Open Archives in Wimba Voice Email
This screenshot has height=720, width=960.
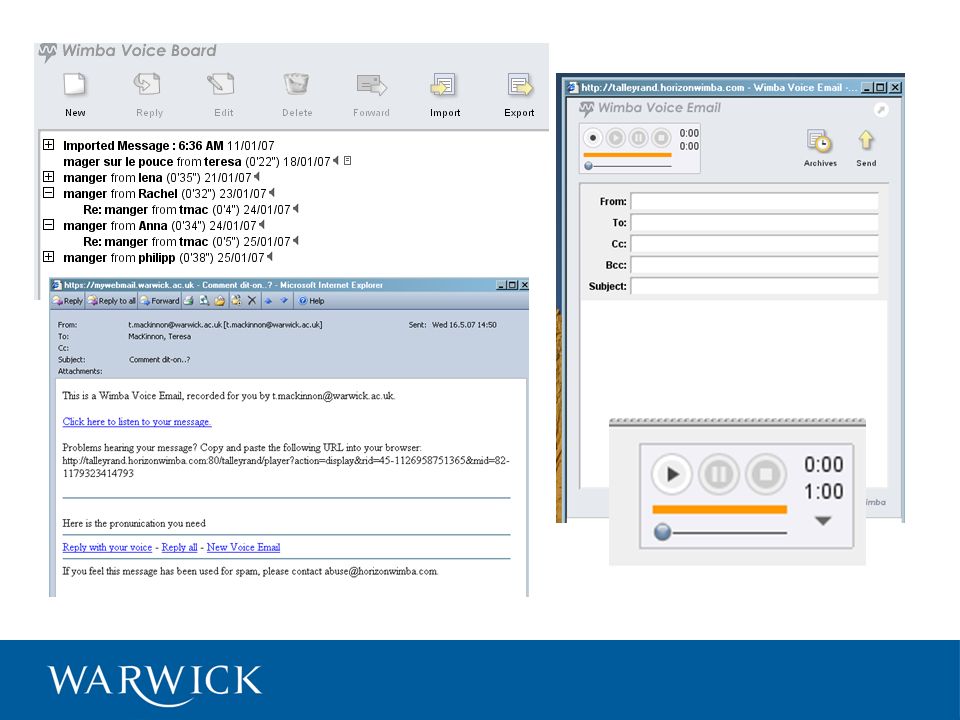(820, 148)
